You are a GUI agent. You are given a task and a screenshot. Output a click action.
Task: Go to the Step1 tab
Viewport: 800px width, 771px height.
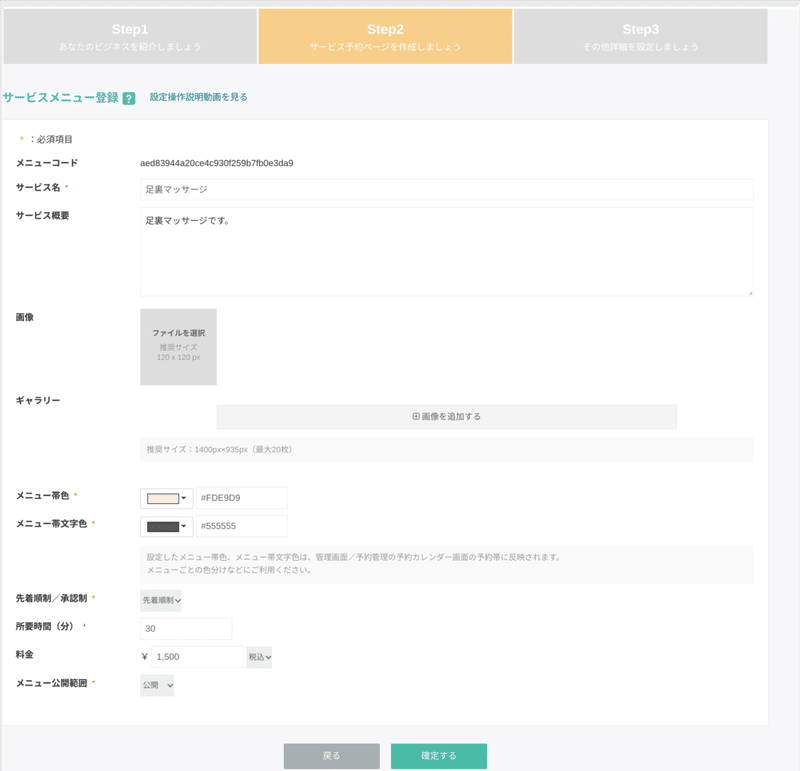tap(130, 36)
